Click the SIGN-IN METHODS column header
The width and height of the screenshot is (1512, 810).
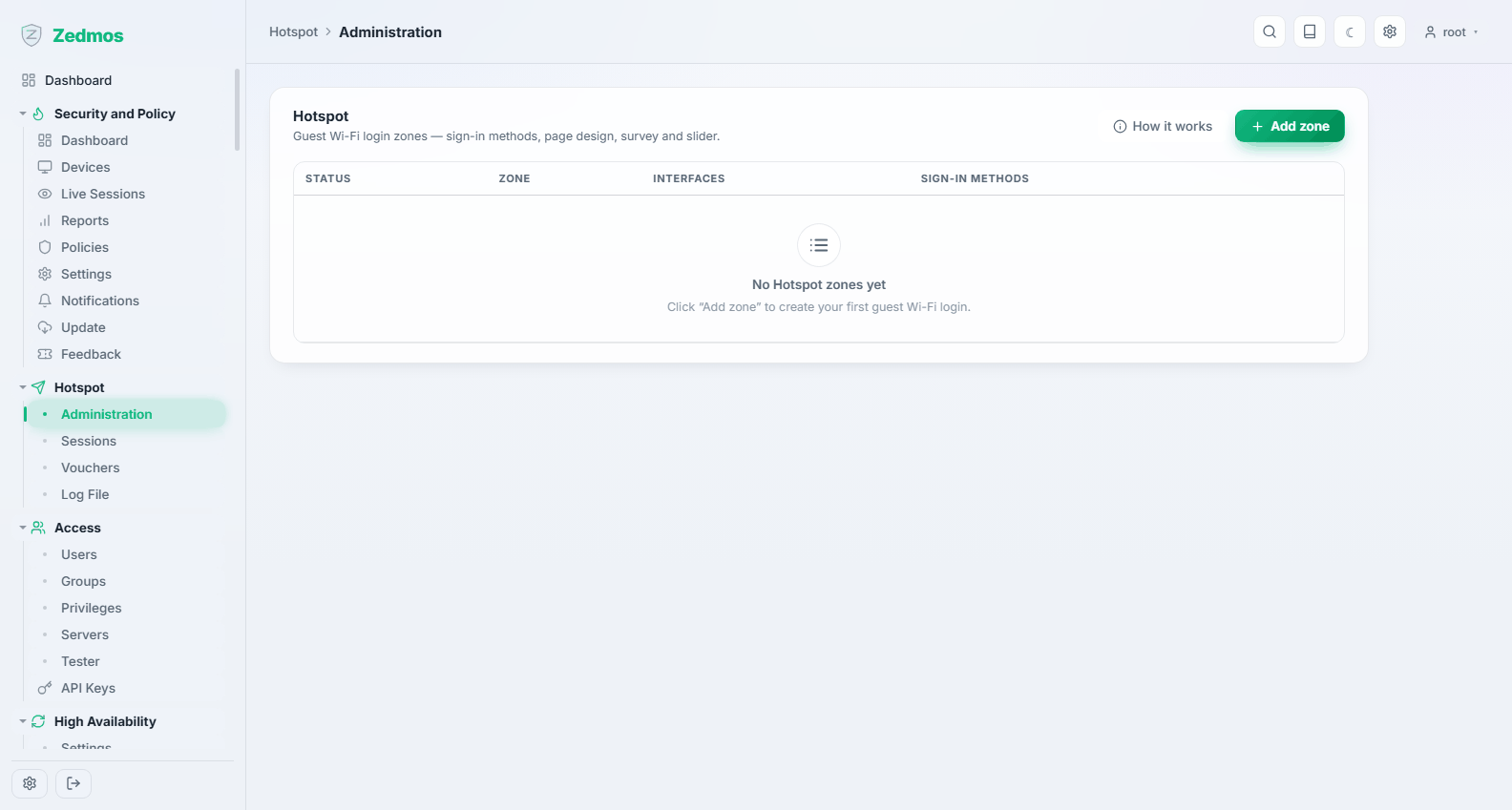(x=975, y=178)
